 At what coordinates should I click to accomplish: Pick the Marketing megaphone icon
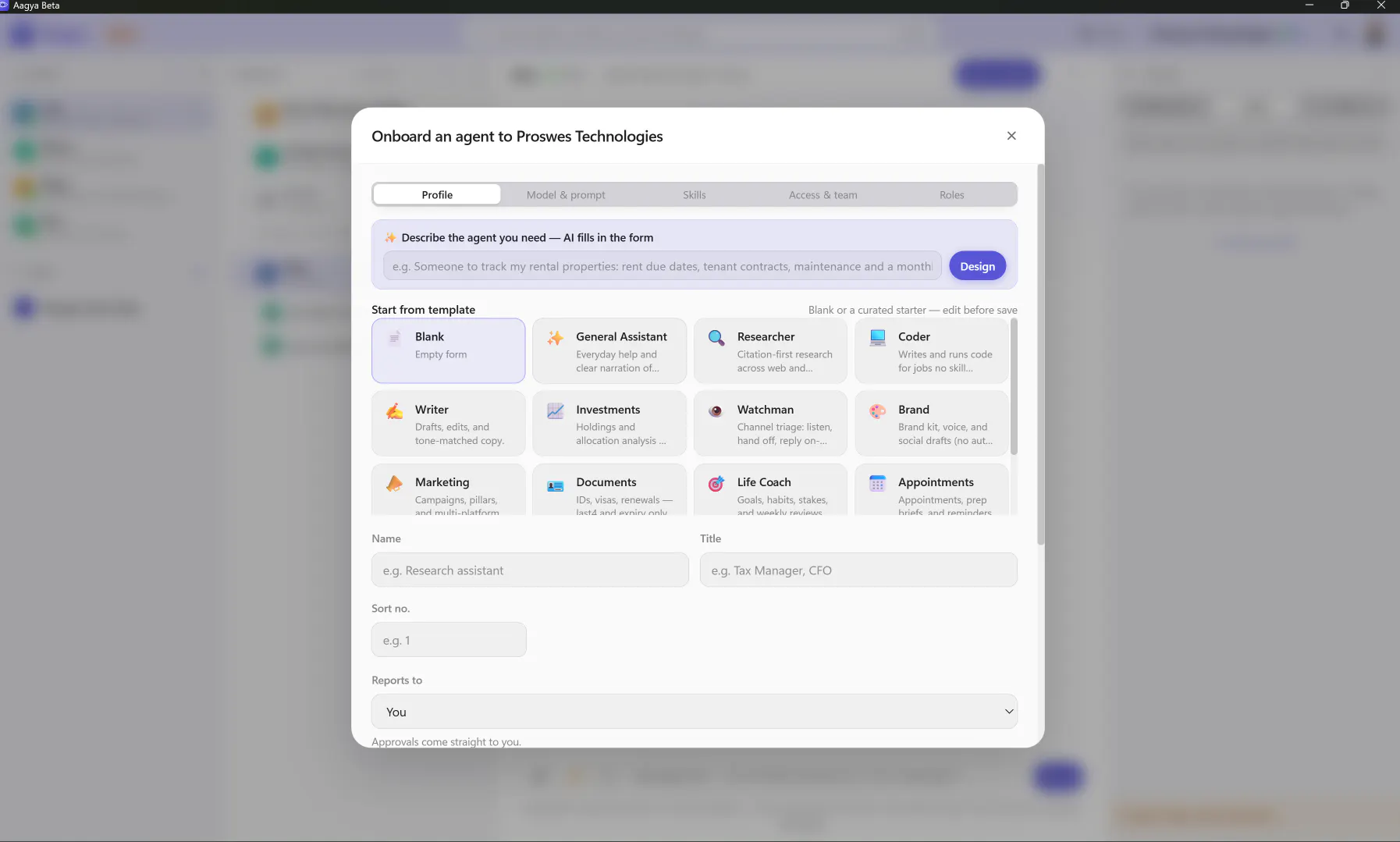point(394,484)
